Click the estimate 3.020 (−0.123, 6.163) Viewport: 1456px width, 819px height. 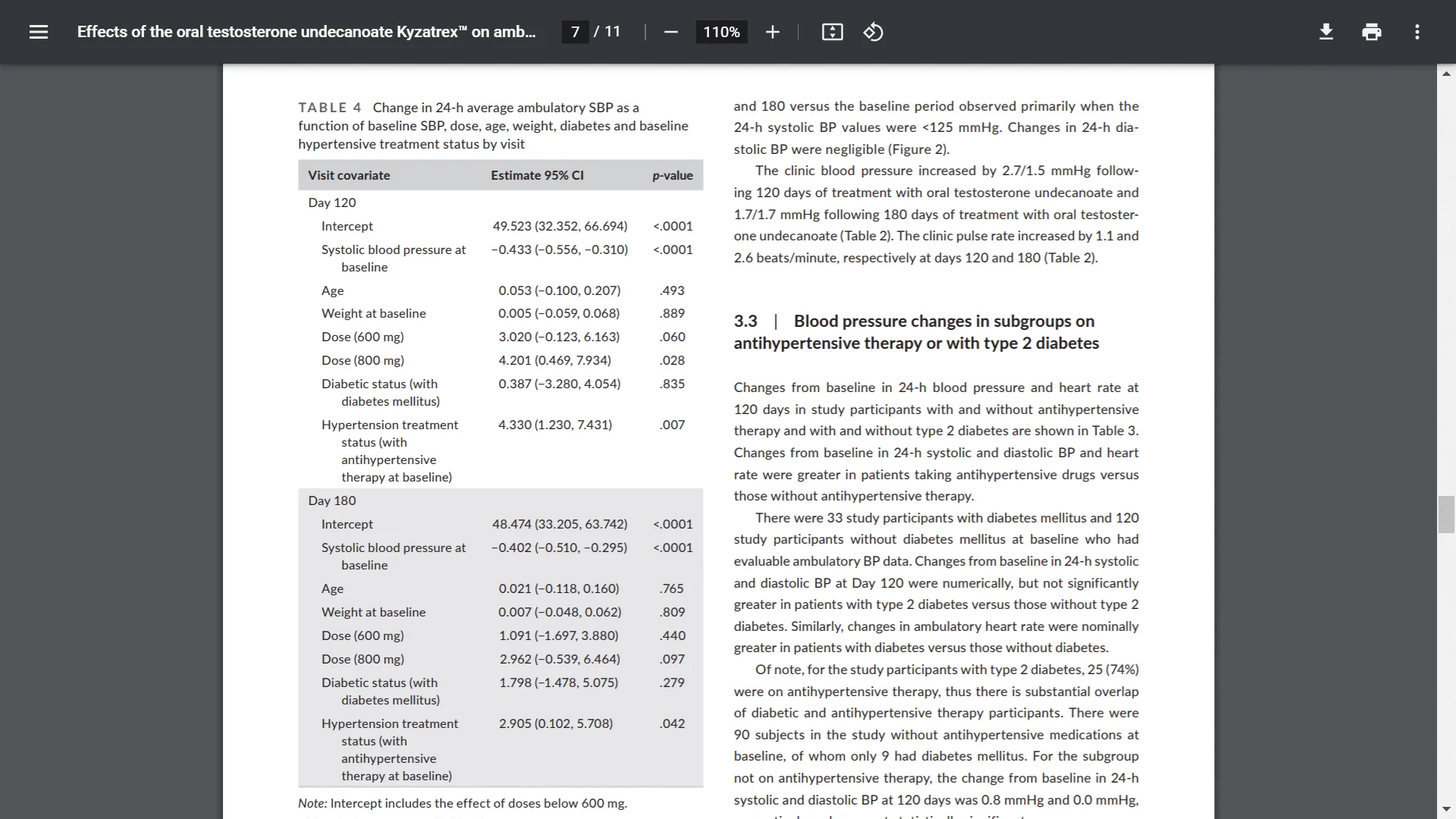pos(559,337)
